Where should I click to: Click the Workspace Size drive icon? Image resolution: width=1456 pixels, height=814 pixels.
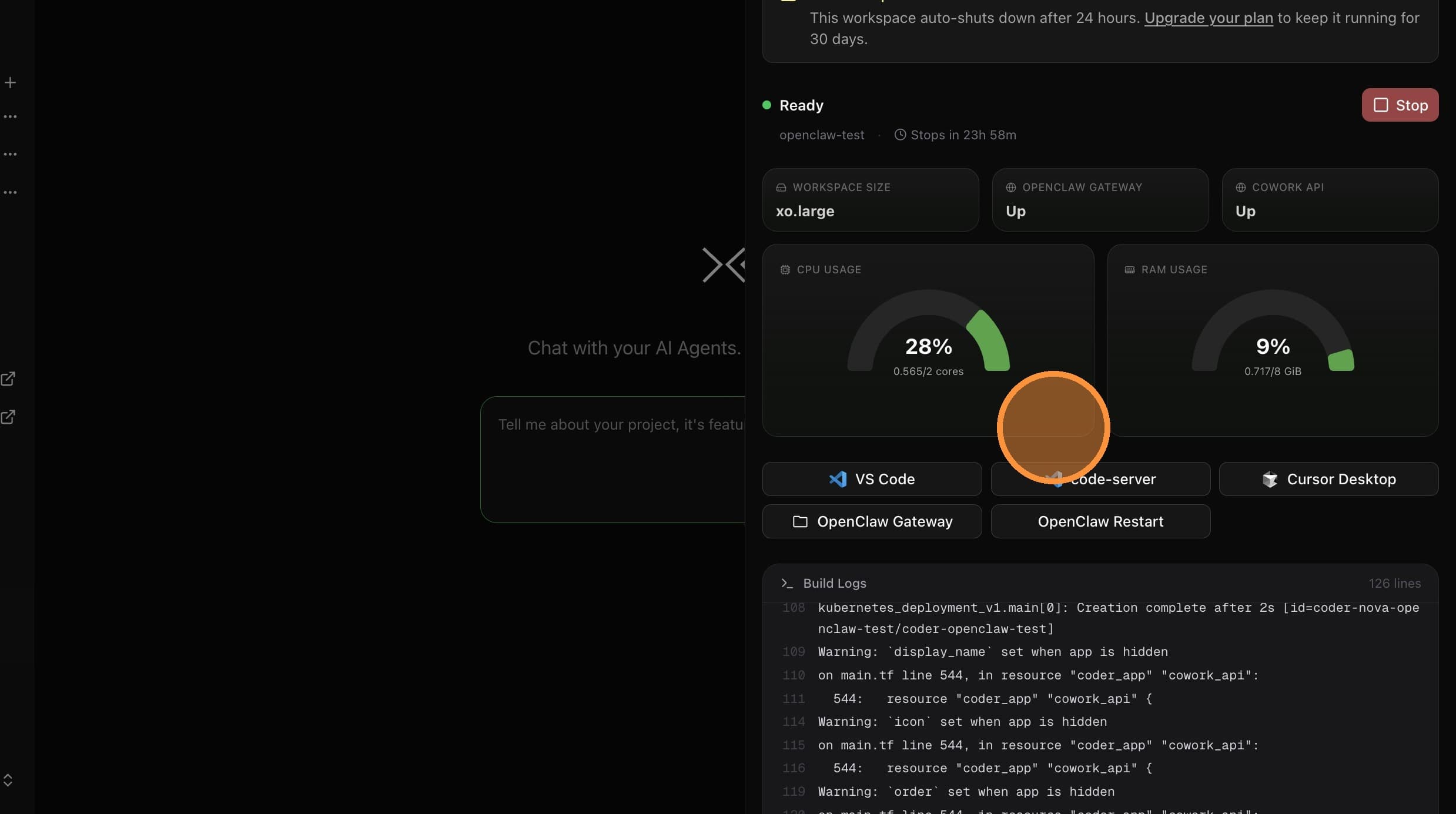pyautogui.click(x=781, y=187)
